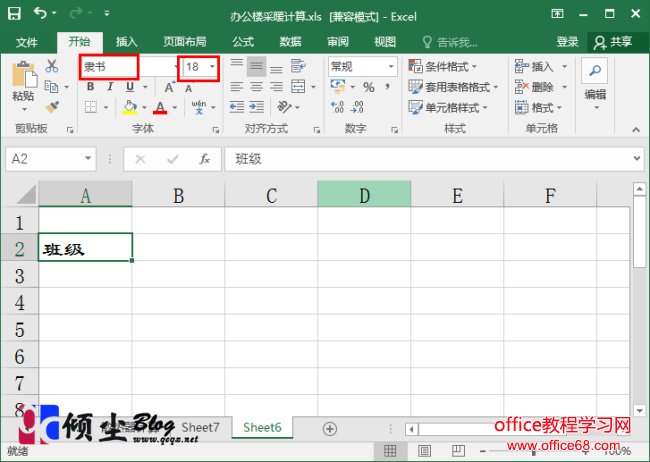This screenshot has width=650, height=462.
Task: Decrease decimal places
Action: coord(357,107)
